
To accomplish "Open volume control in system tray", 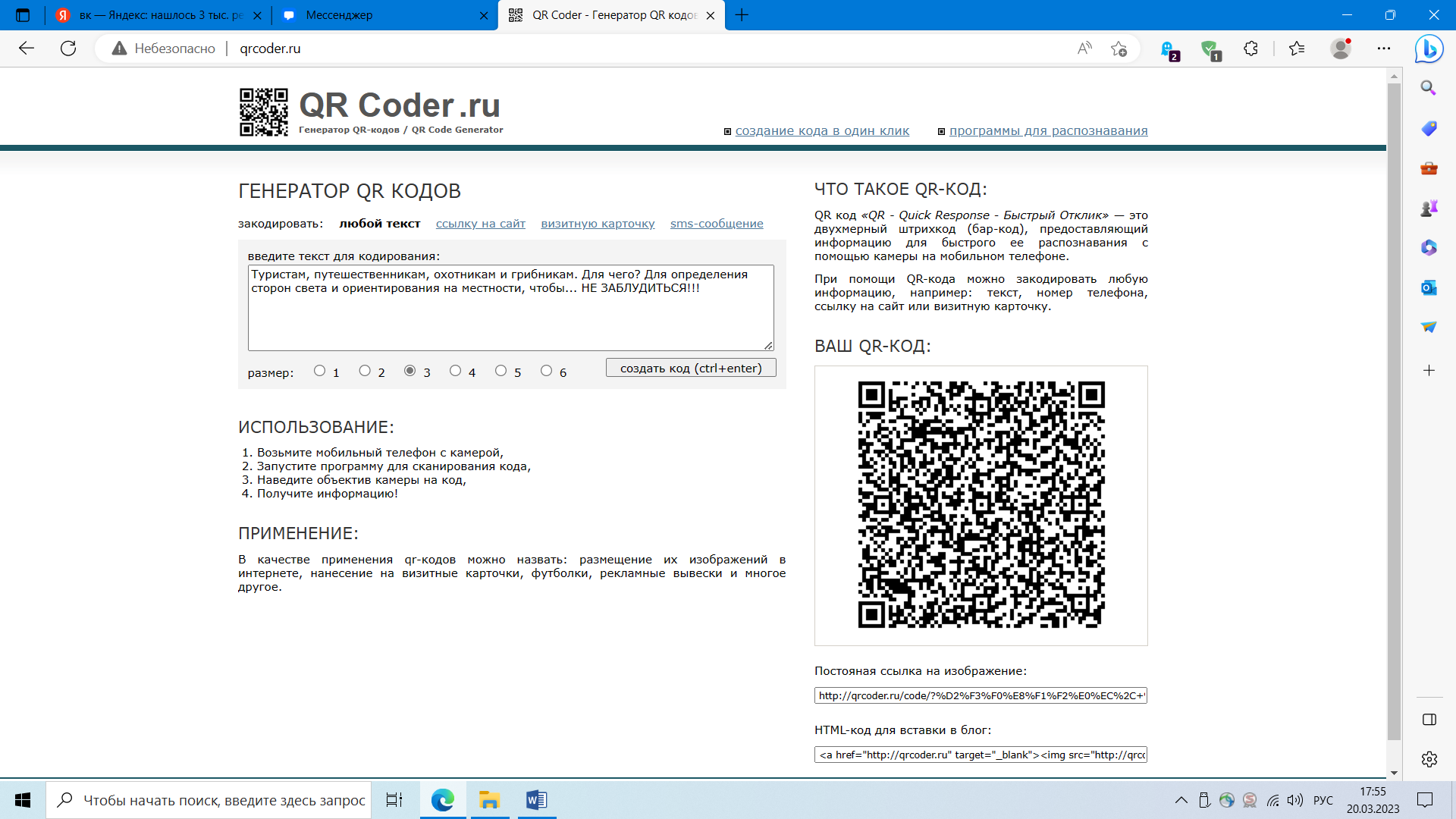I will coord(1295,800).
